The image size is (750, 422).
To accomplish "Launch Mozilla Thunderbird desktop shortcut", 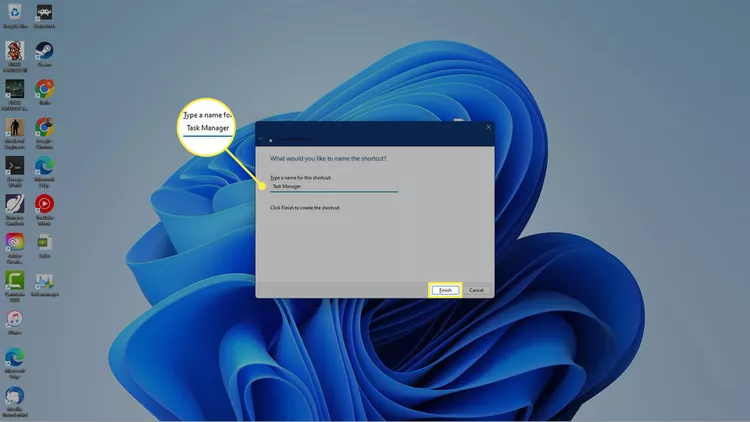I will (x=15, y=401).
